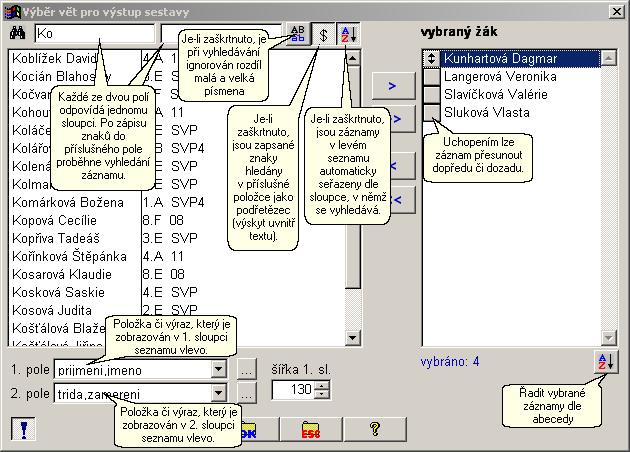
Task: Click the "8.F 08" cell of Kopová Cecílie
Action: (163, 220)
